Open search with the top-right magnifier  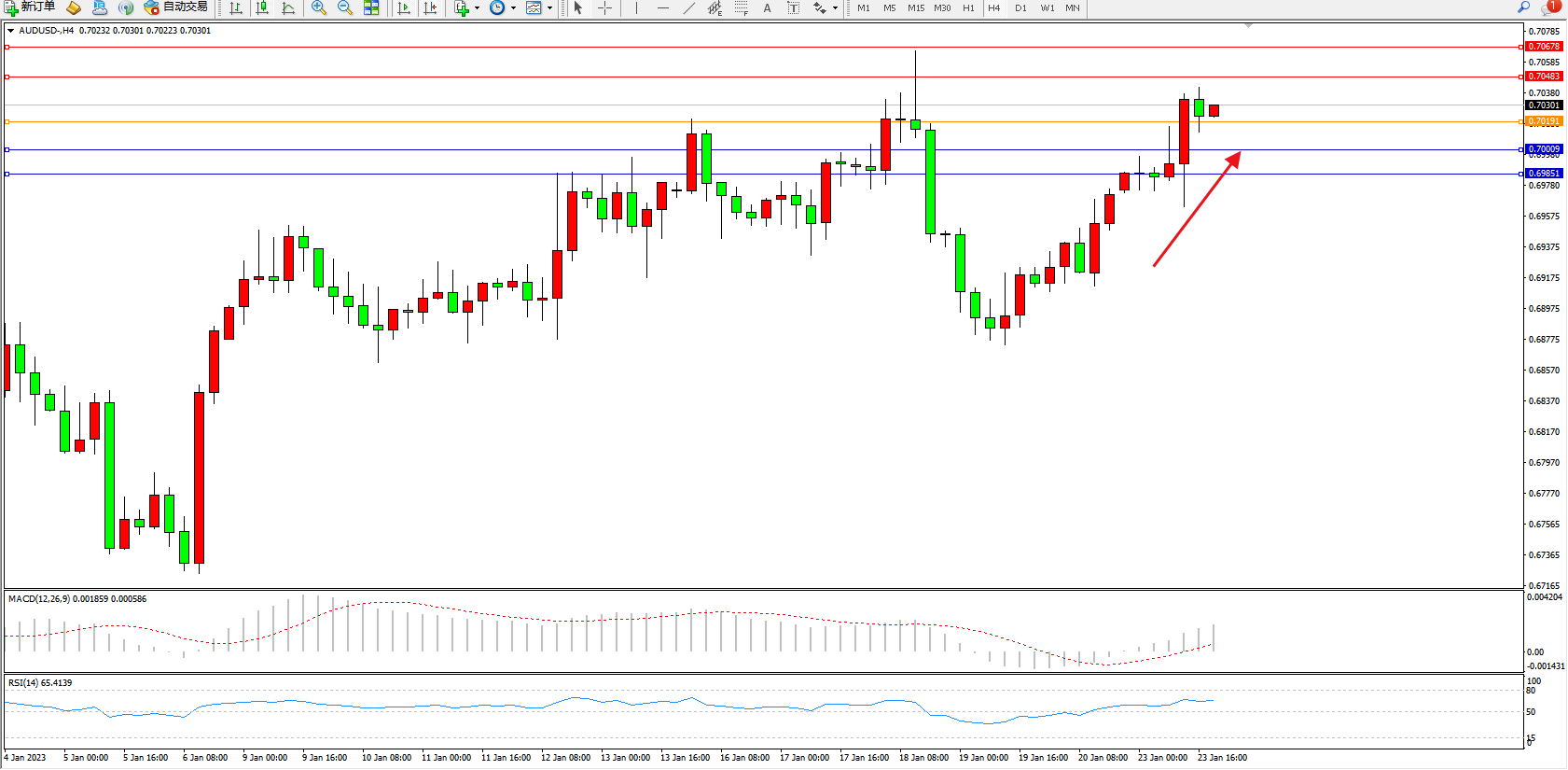click(1524, 7)
